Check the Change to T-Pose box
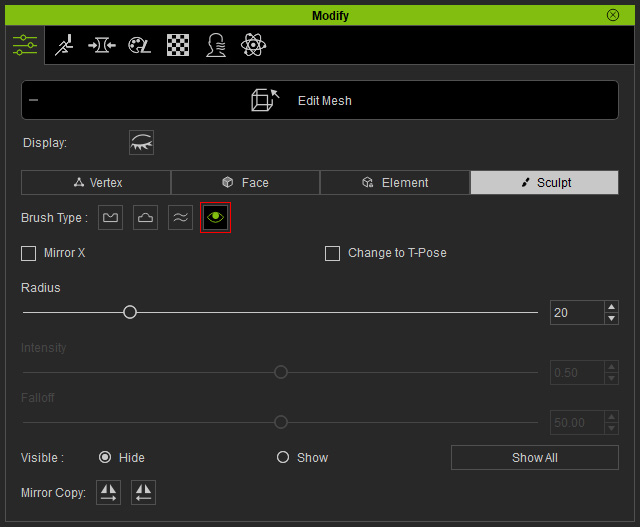640x527 pixels. click(332, 253)
